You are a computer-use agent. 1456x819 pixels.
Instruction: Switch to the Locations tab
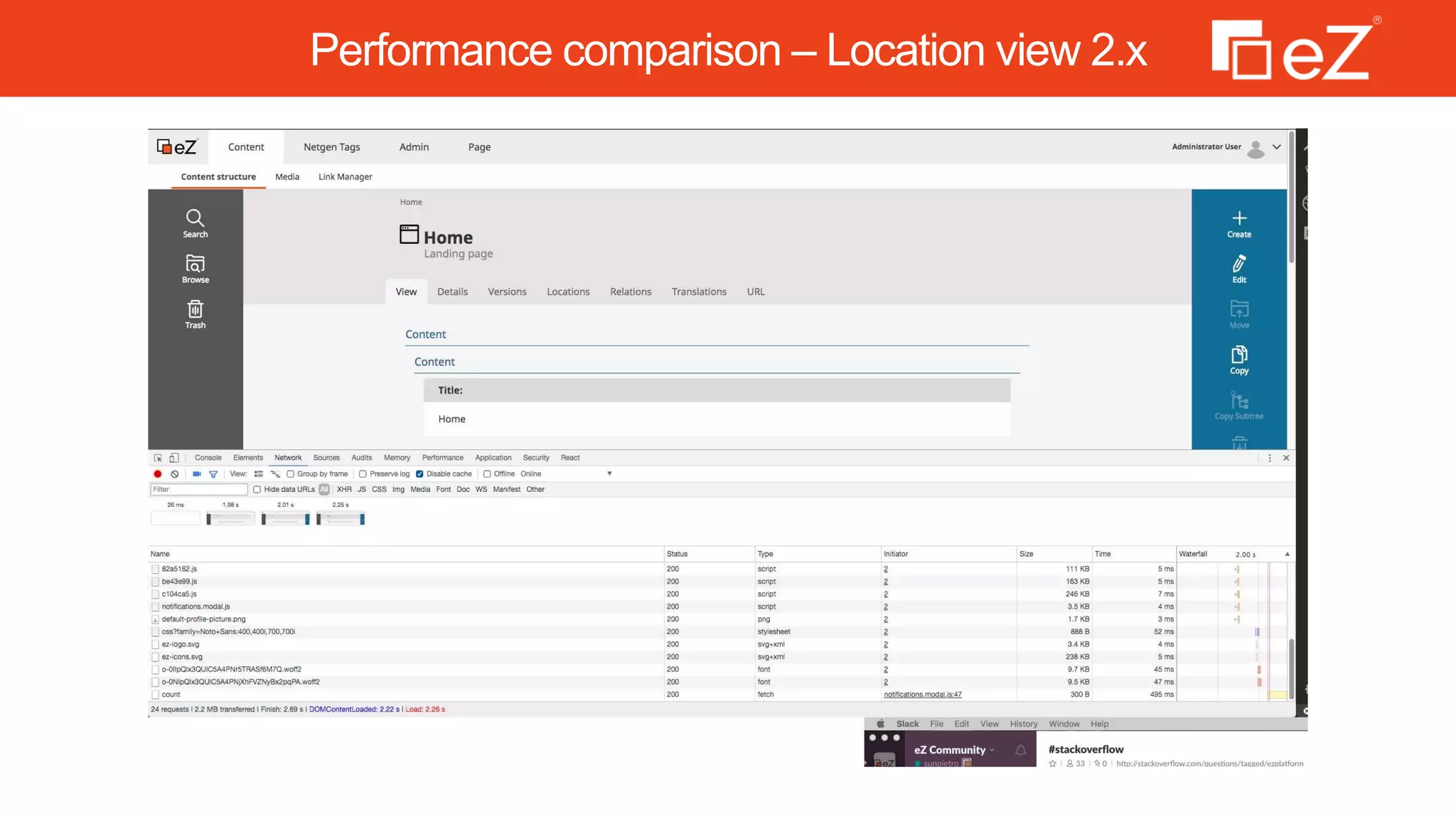[x=568, y=292]
